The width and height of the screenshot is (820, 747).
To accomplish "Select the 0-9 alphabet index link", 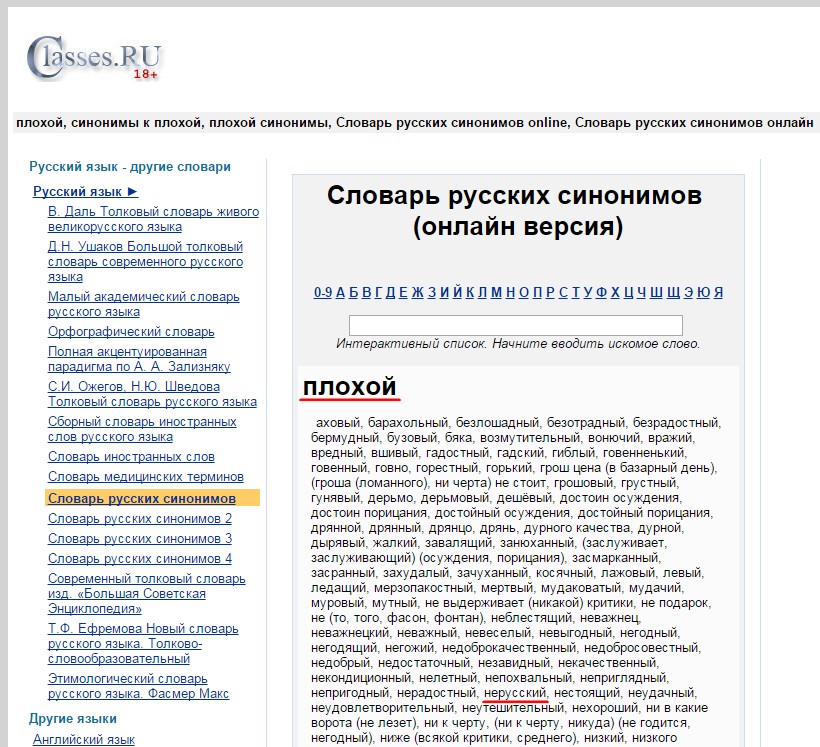I will [x=322, y=292].
